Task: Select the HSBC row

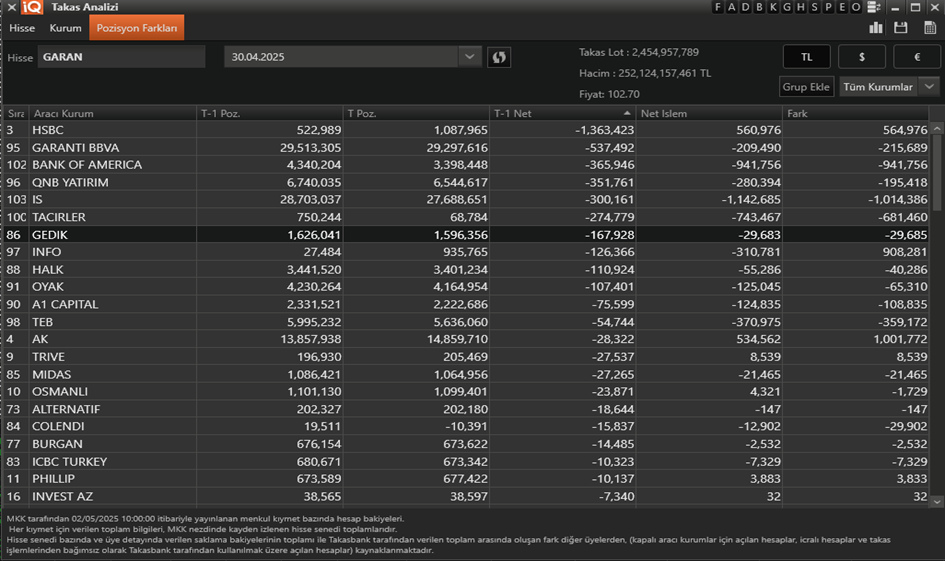Action: pos(466,130)
